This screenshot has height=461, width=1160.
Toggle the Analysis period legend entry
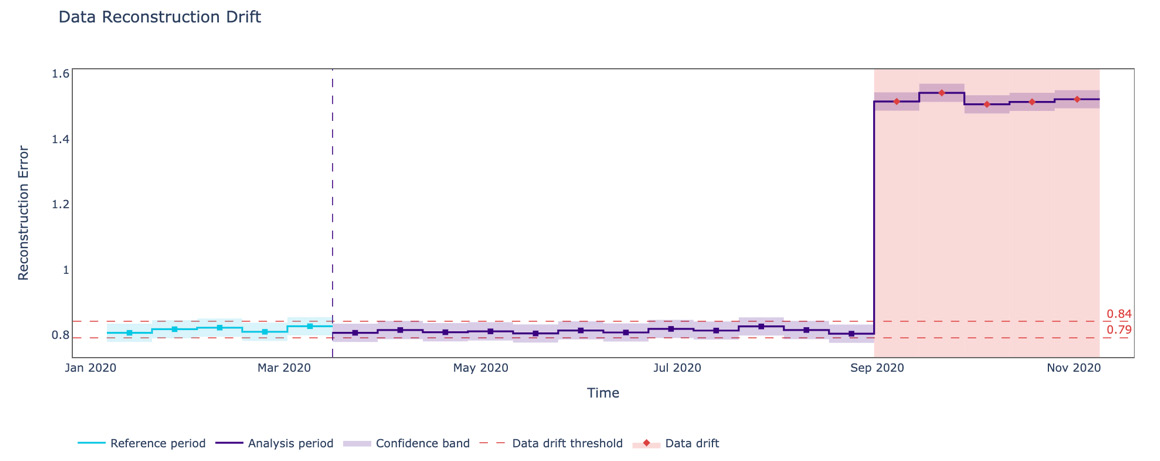point(274,443)
